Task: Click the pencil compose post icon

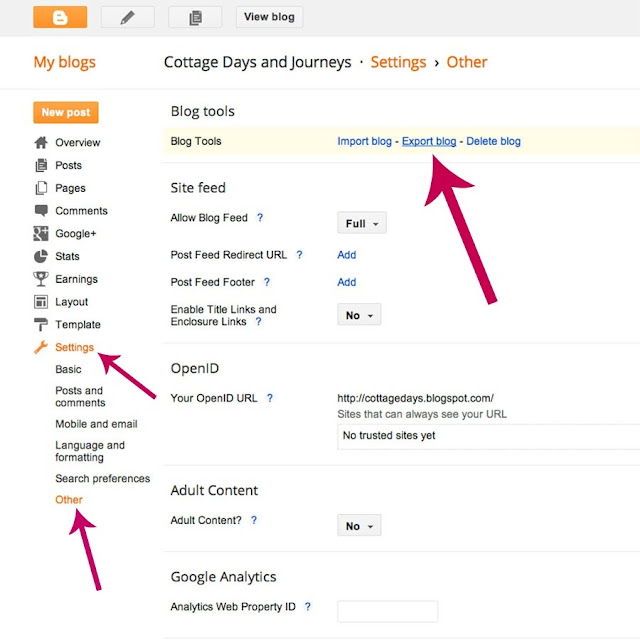Action: tap(128, 17)
